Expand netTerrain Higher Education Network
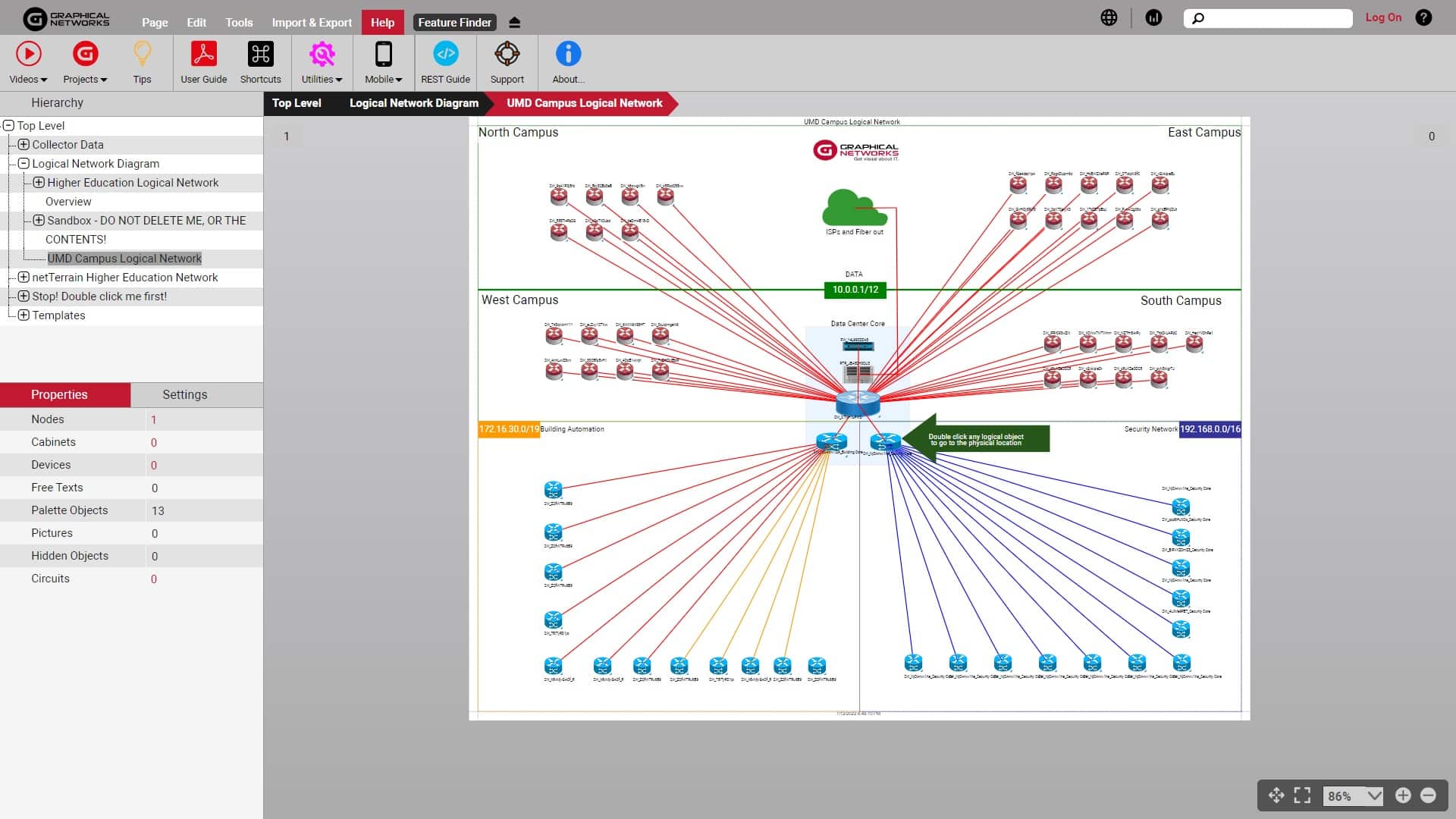The width and height of the screenshot is (1456, 819). [x=24, y=277]
